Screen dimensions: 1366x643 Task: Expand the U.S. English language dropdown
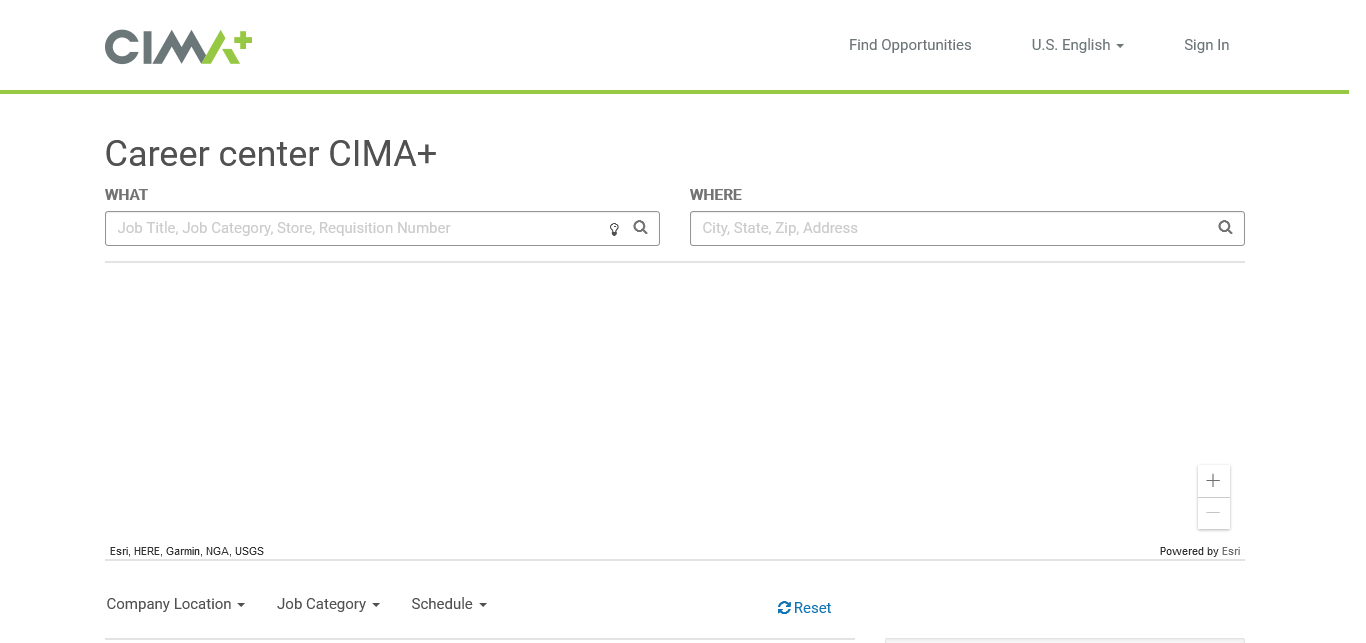click(x=1077, y=45)
